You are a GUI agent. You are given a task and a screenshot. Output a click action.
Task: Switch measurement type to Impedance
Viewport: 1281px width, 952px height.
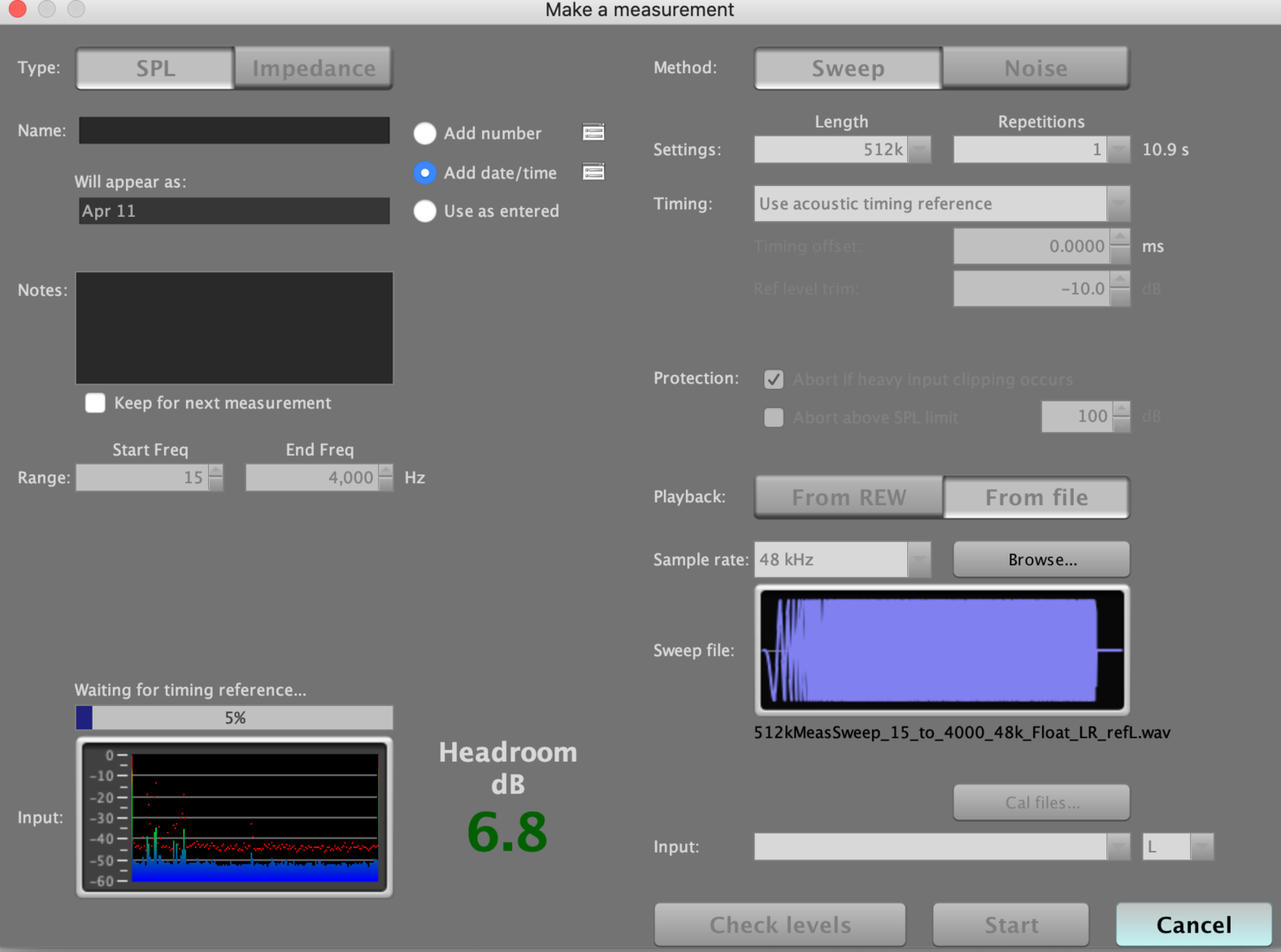(x=313, y=69)
